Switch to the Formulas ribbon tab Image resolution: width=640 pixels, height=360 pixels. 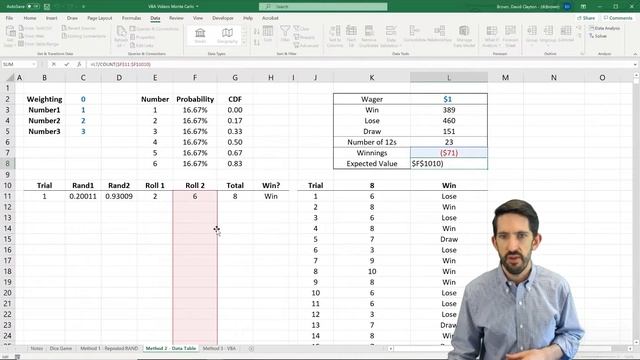click(131, 18)
